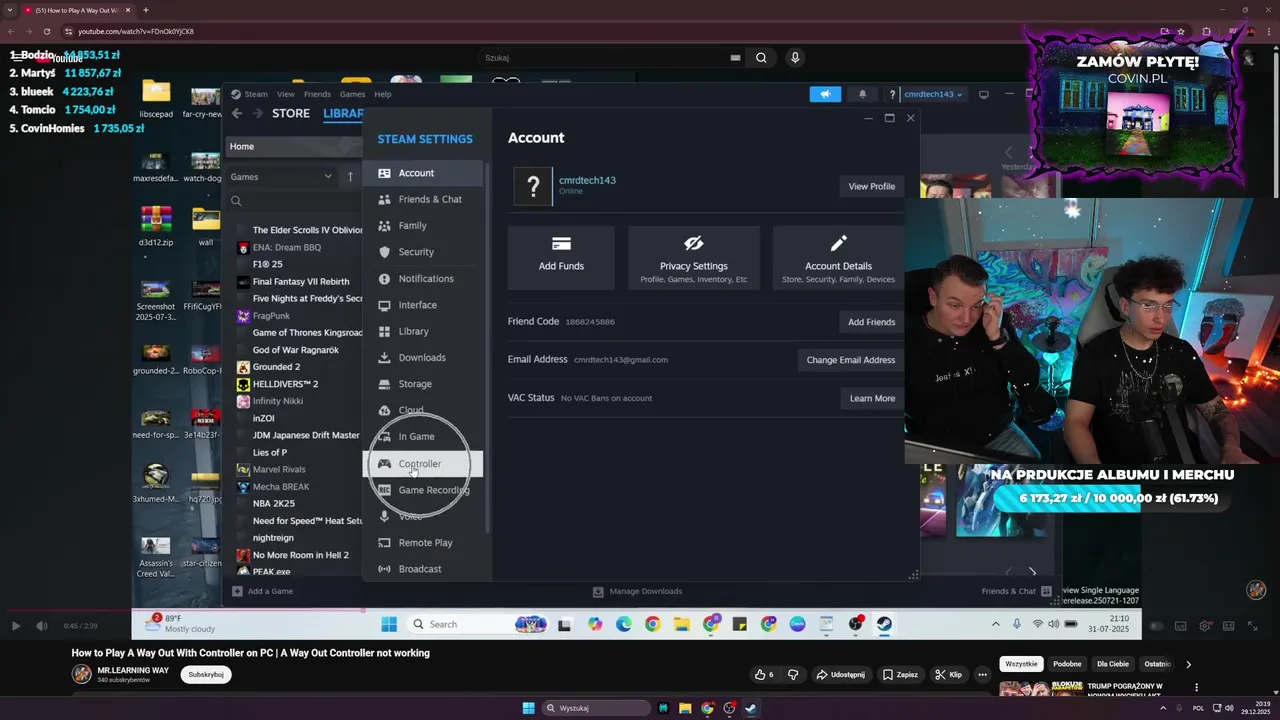Click the question-mark profile avatar
This screenshot has height=720, width=1280.
(x=533, y=186)
